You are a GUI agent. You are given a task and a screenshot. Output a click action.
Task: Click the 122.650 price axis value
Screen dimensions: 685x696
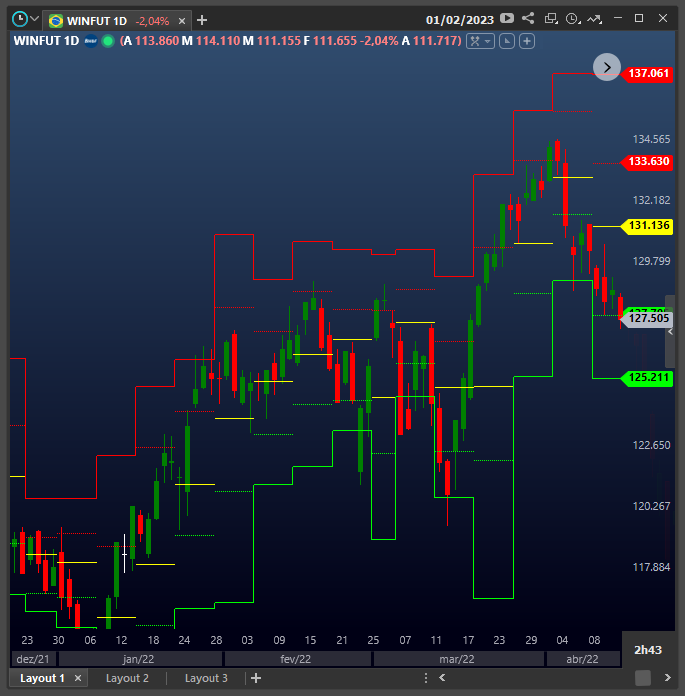point(651,445)
